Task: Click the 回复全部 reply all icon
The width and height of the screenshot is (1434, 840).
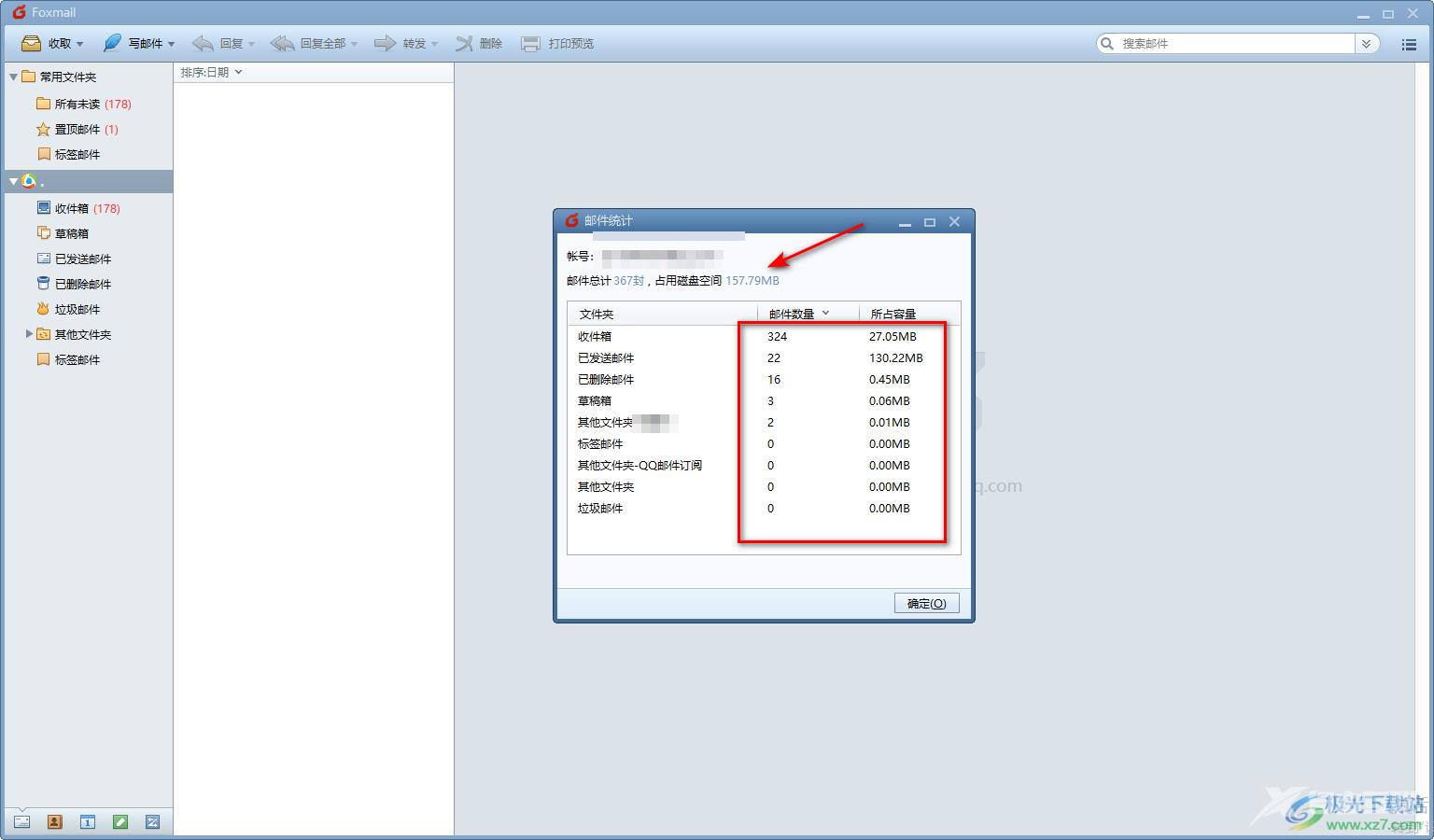Action: coord(282,43)
